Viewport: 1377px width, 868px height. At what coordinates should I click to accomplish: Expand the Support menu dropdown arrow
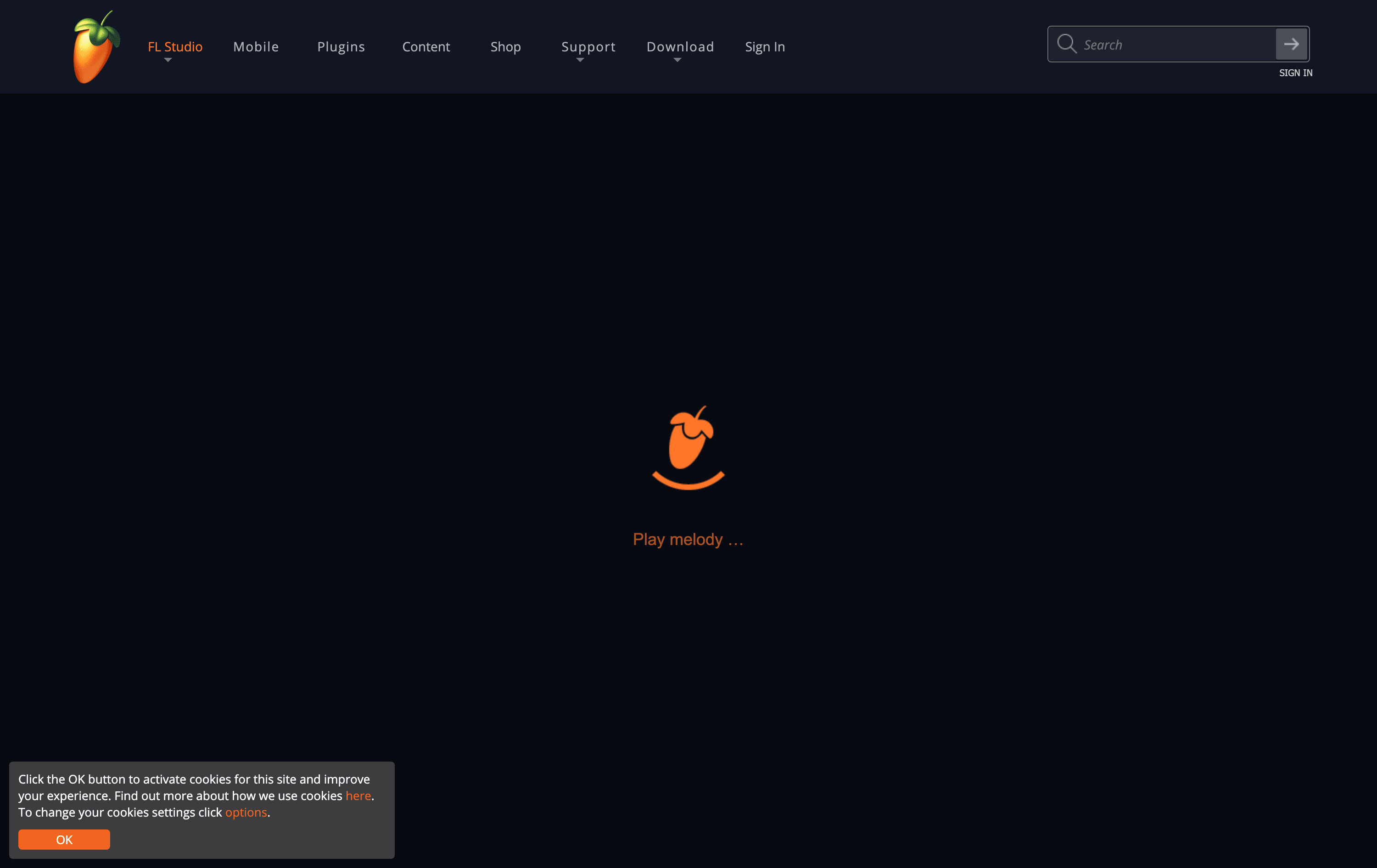tap(580, 60)
